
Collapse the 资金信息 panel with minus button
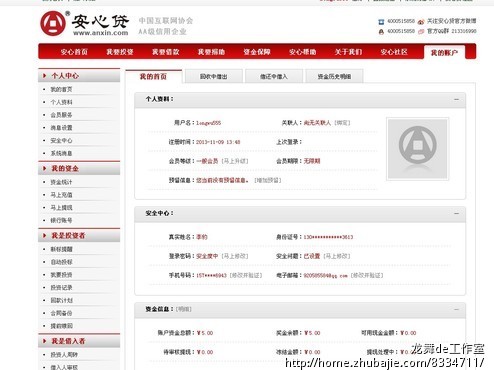(456, 309)
